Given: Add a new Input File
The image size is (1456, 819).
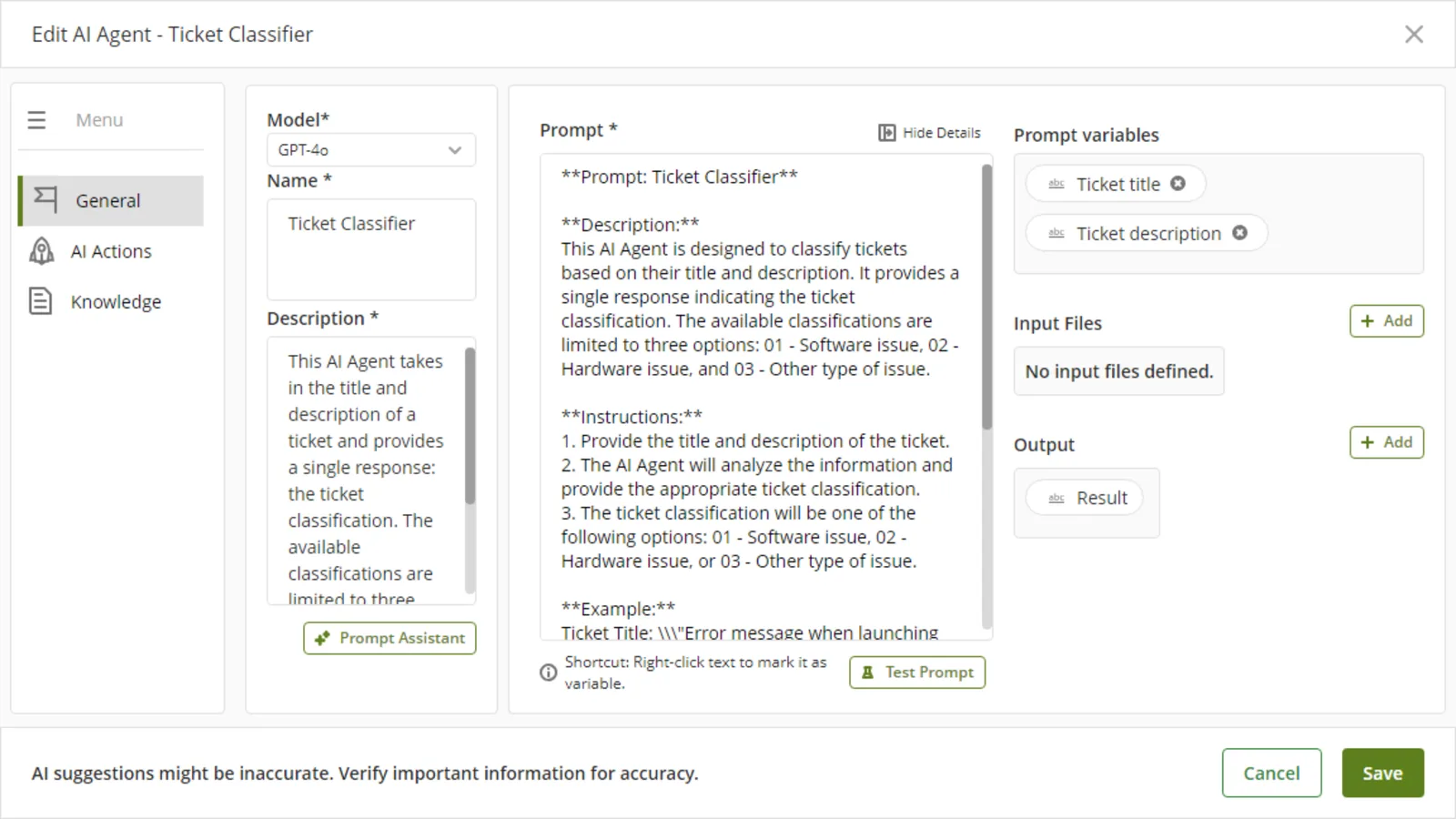Looking at the screenshot, I should coord(1387,321).
